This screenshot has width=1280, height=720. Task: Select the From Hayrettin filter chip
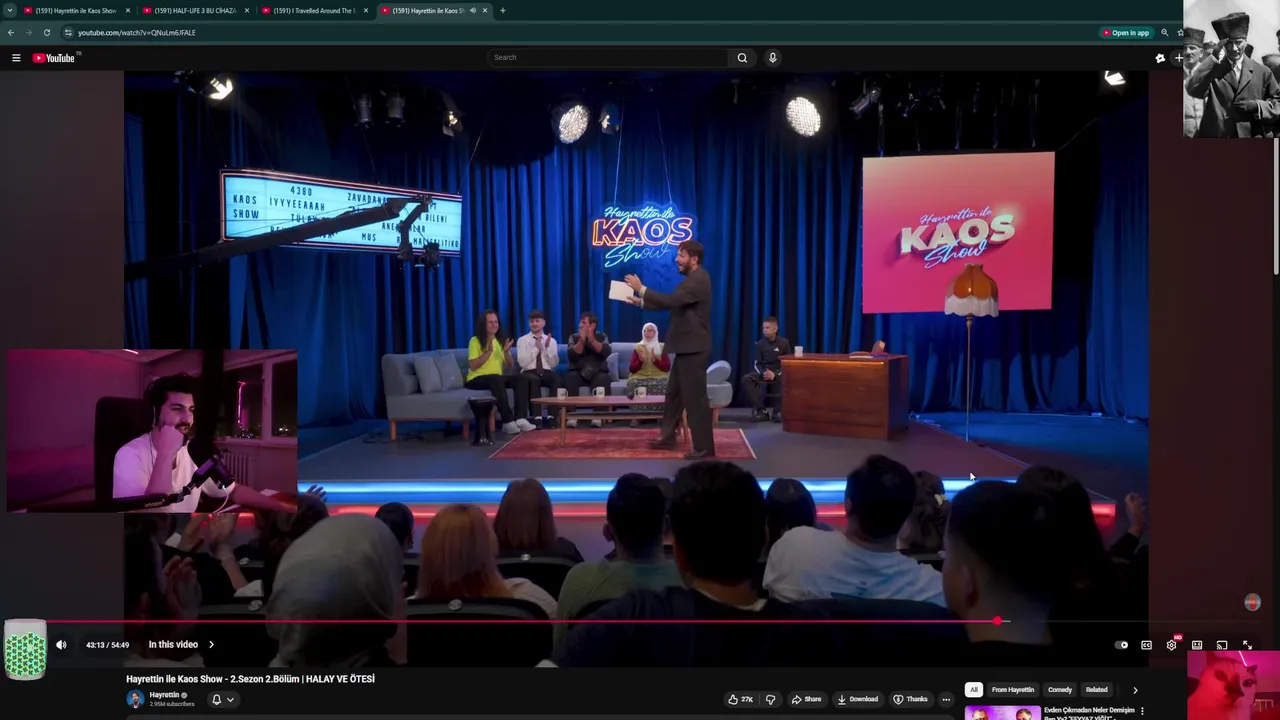pyautogui.click(x=1013, y=690)
